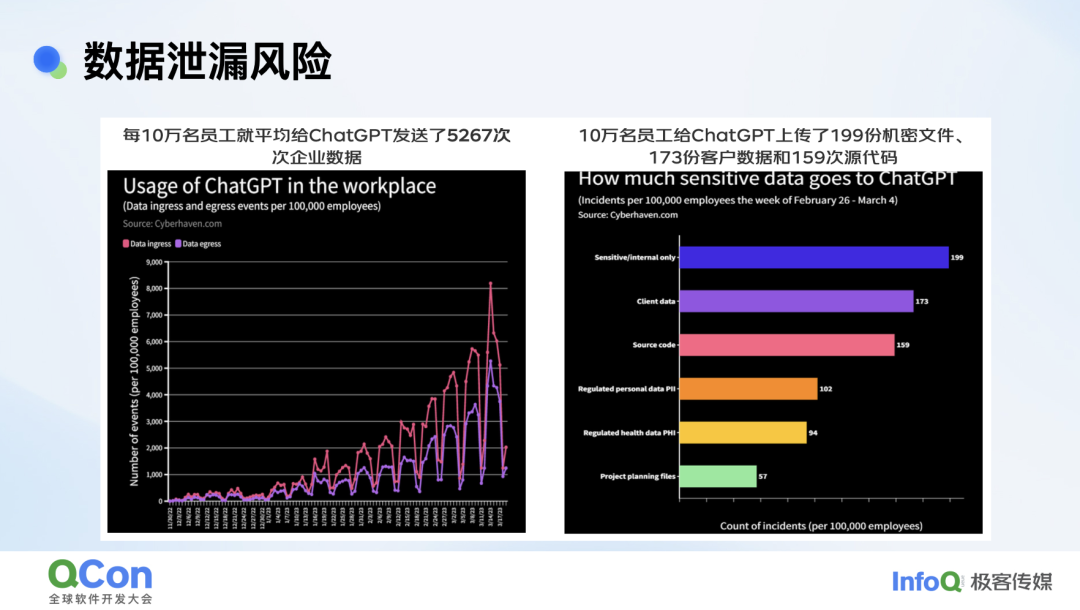The image size is (1080, 610).
Task: Click Source: Cyberhaven.com in the right chart
Action: 627,215
